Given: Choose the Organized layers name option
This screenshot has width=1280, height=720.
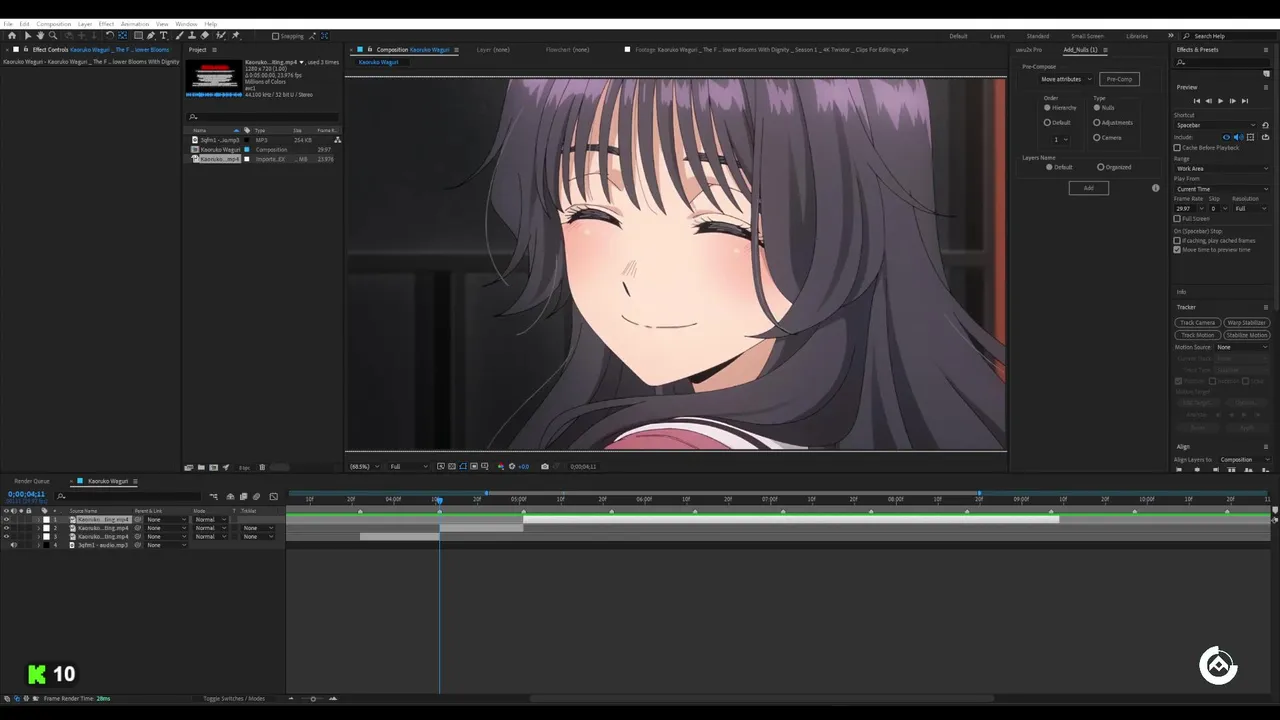Looking at the screenshot, I should 1101,167.
